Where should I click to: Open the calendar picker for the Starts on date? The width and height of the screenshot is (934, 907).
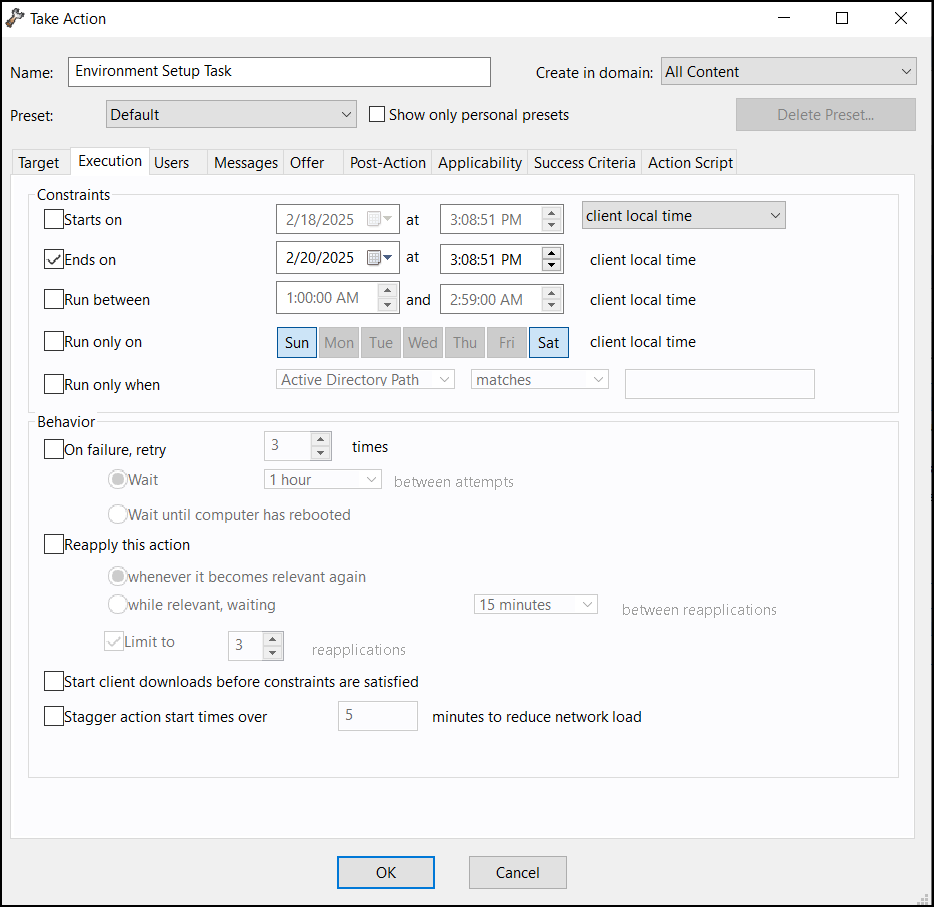click(385, 218)
